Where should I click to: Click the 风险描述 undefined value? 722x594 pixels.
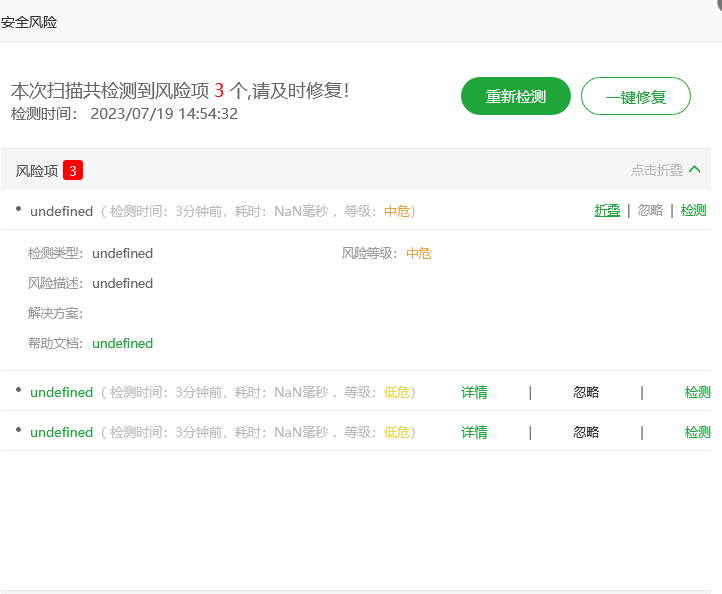122,284
